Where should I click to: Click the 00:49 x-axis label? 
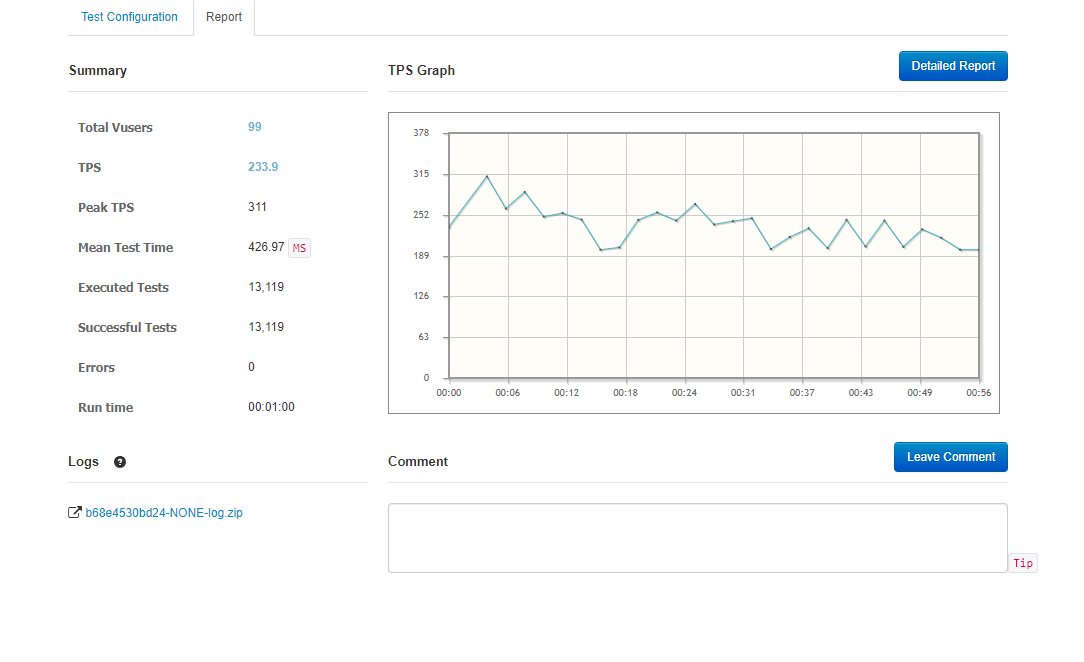tap(919, 393)
